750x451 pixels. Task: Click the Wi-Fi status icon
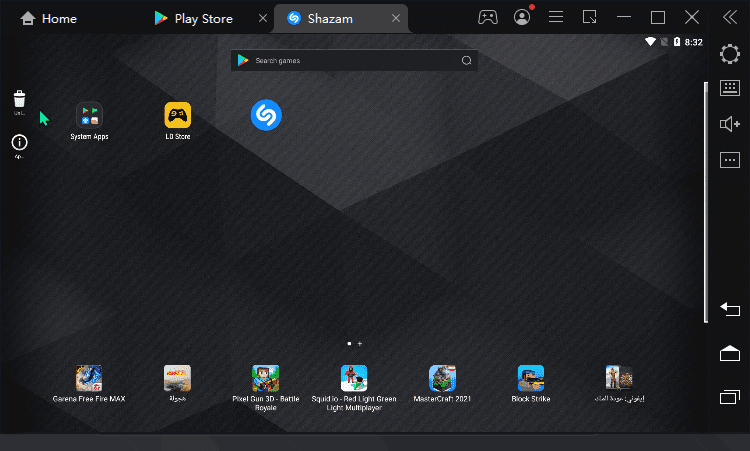pyautogui.click(x=650, y=42)
